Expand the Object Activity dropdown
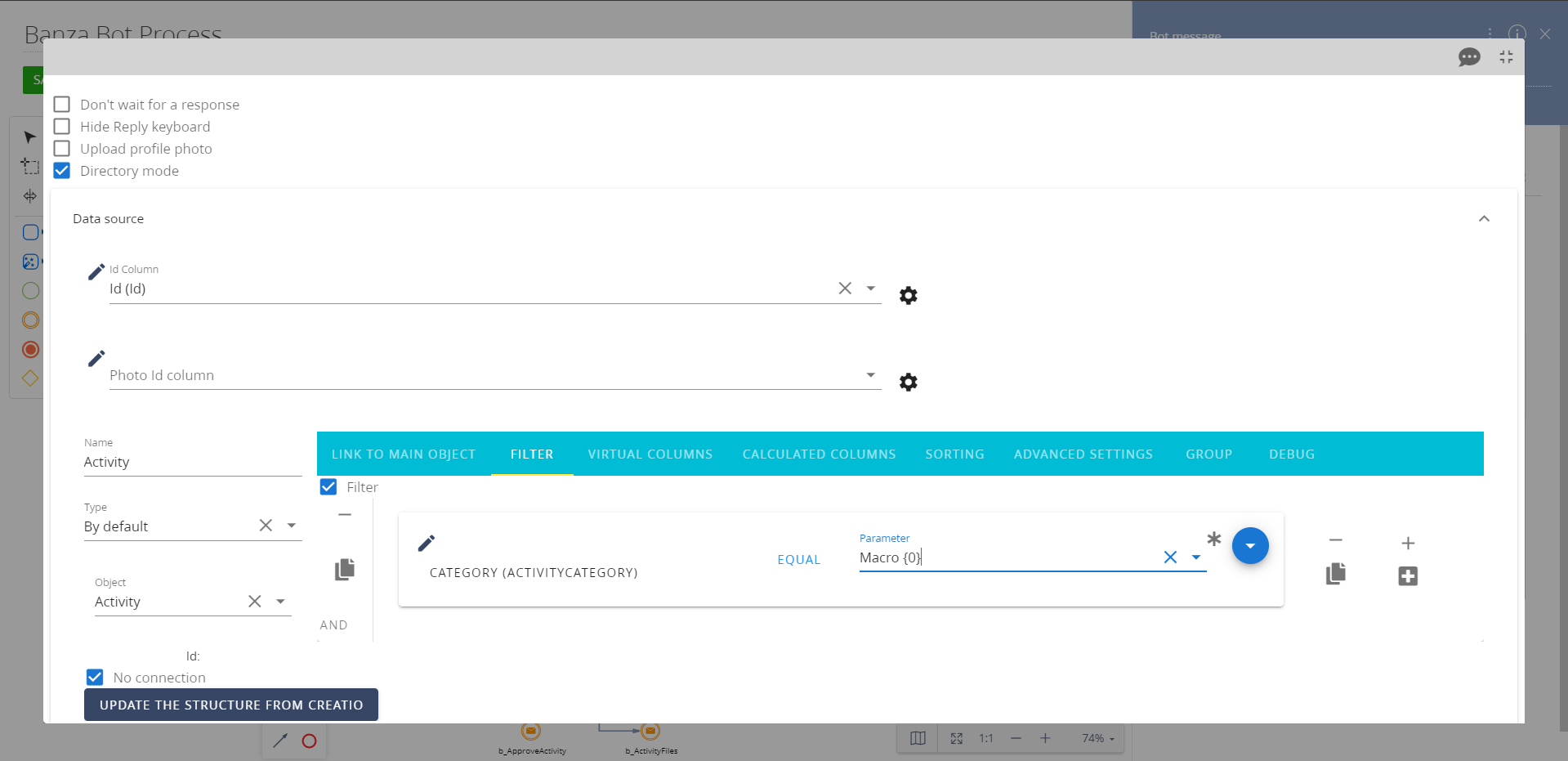Image resolution: width=1568 pixels, height=761 pixels. pos(281,601)
